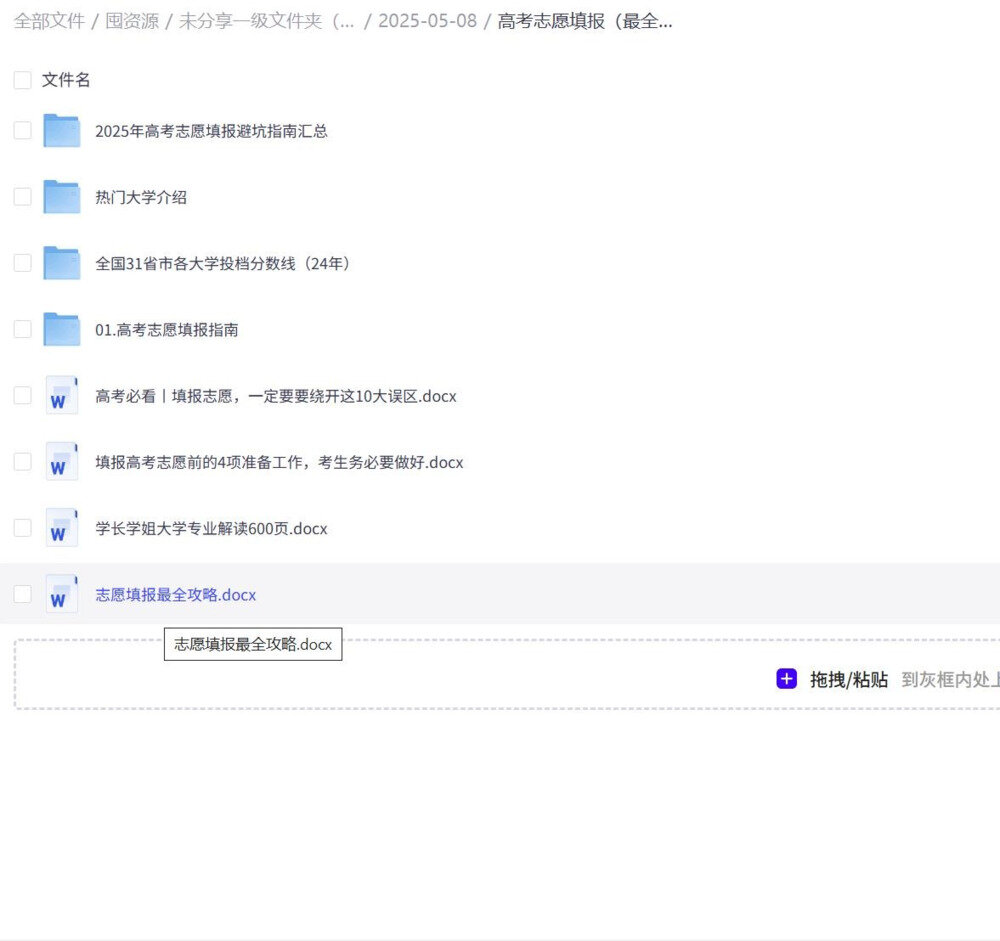Open 填报高考志愿前的4项准备工作 document row

coord(278,462)
